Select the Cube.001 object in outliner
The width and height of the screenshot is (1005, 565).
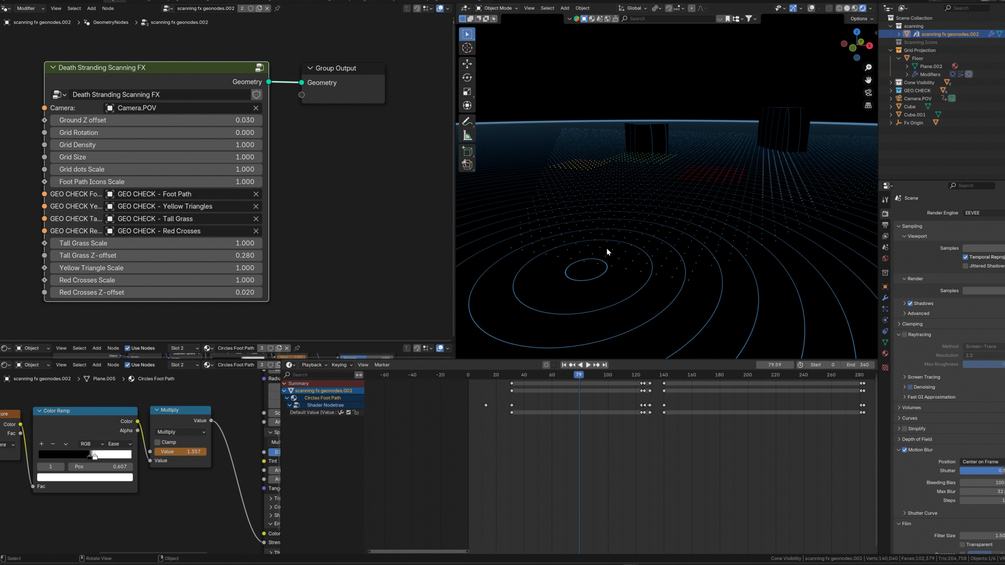(914, 115)
